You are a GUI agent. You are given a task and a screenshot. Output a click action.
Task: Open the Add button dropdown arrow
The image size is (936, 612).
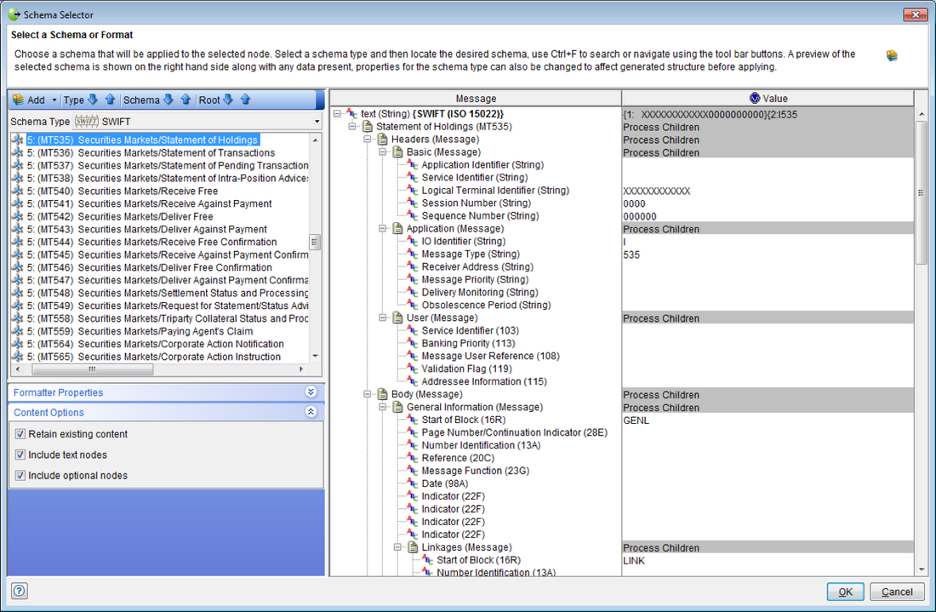point(54,100)
